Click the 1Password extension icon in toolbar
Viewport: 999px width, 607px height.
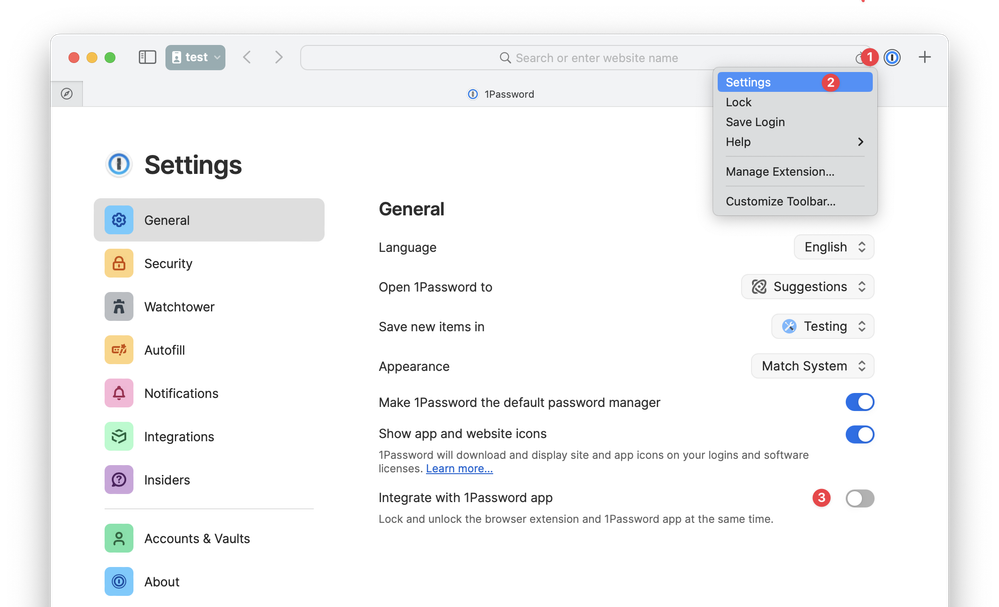coord(892,58)
